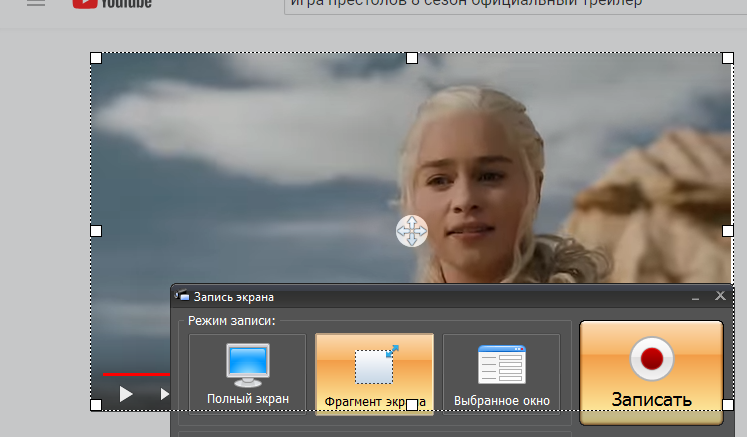
Task: Select the Screen fragment recording mode
Action: [x=374, y=375]
